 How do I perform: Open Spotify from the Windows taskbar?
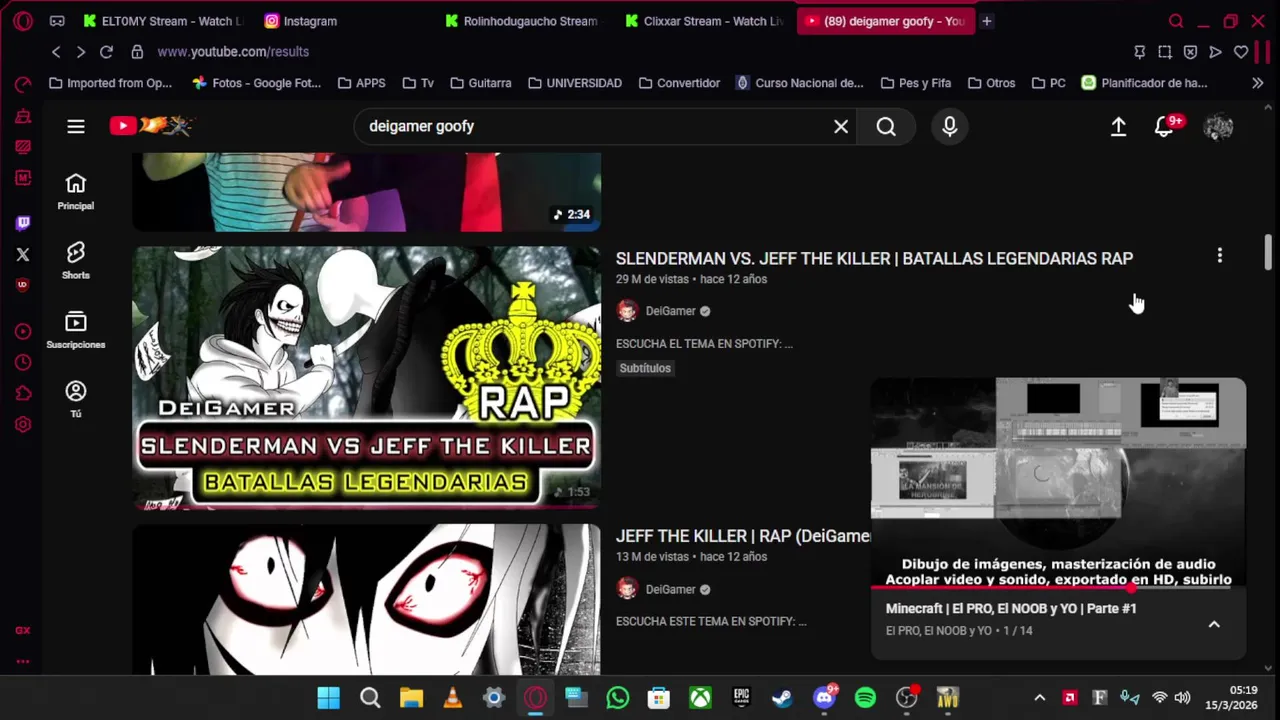866,698
